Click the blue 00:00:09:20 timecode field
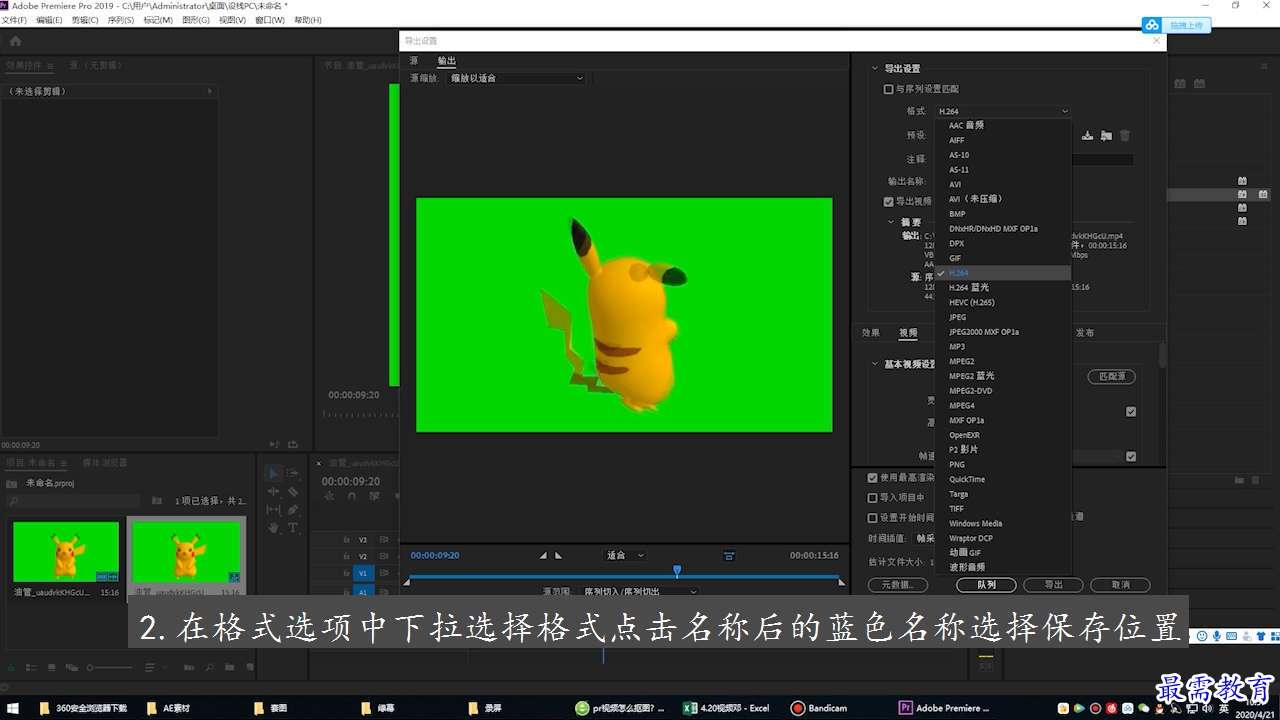Screen dimensions: 1280x720 pos(435,555)
